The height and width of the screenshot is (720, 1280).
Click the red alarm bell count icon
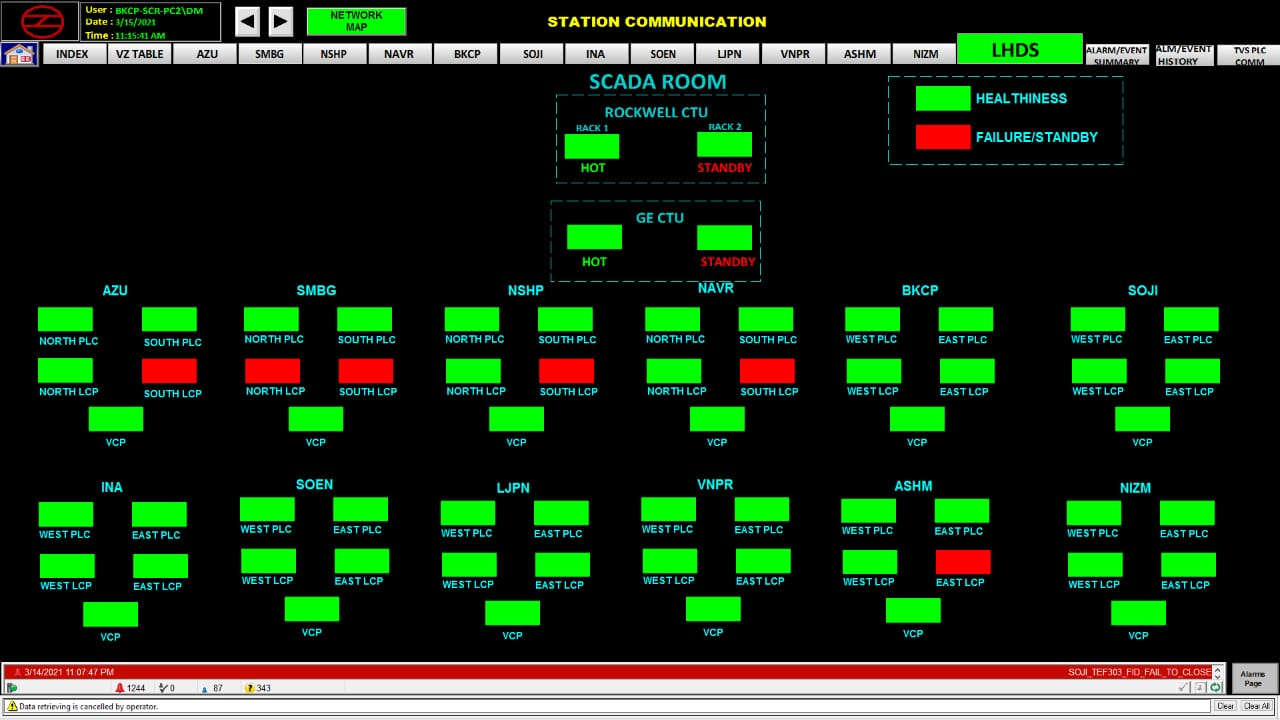coord(120,688)
